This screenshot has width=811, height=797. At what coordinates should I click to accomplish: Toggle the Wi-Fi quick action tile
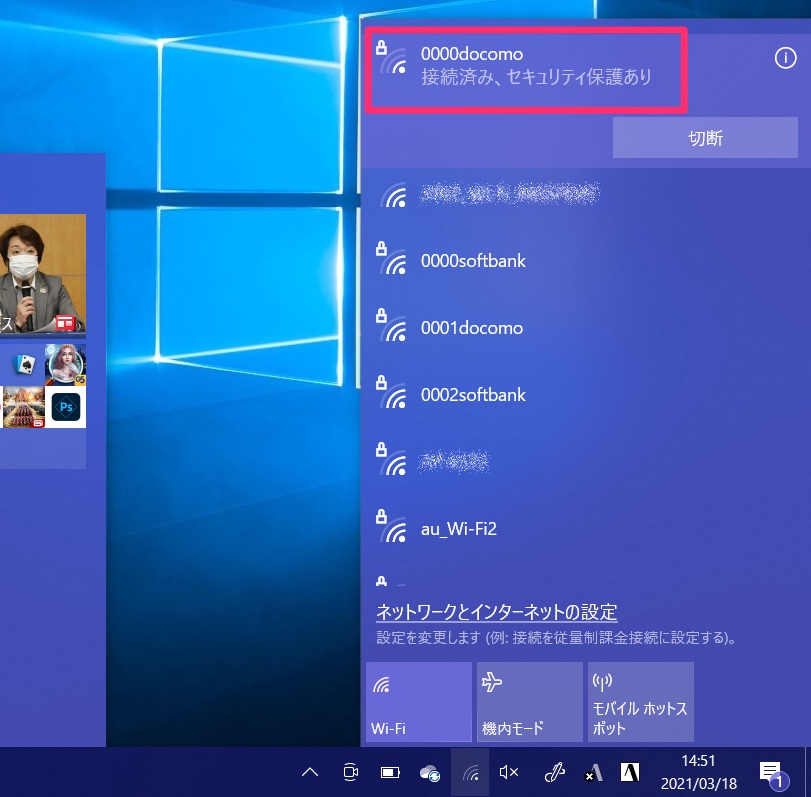point(418,702)
